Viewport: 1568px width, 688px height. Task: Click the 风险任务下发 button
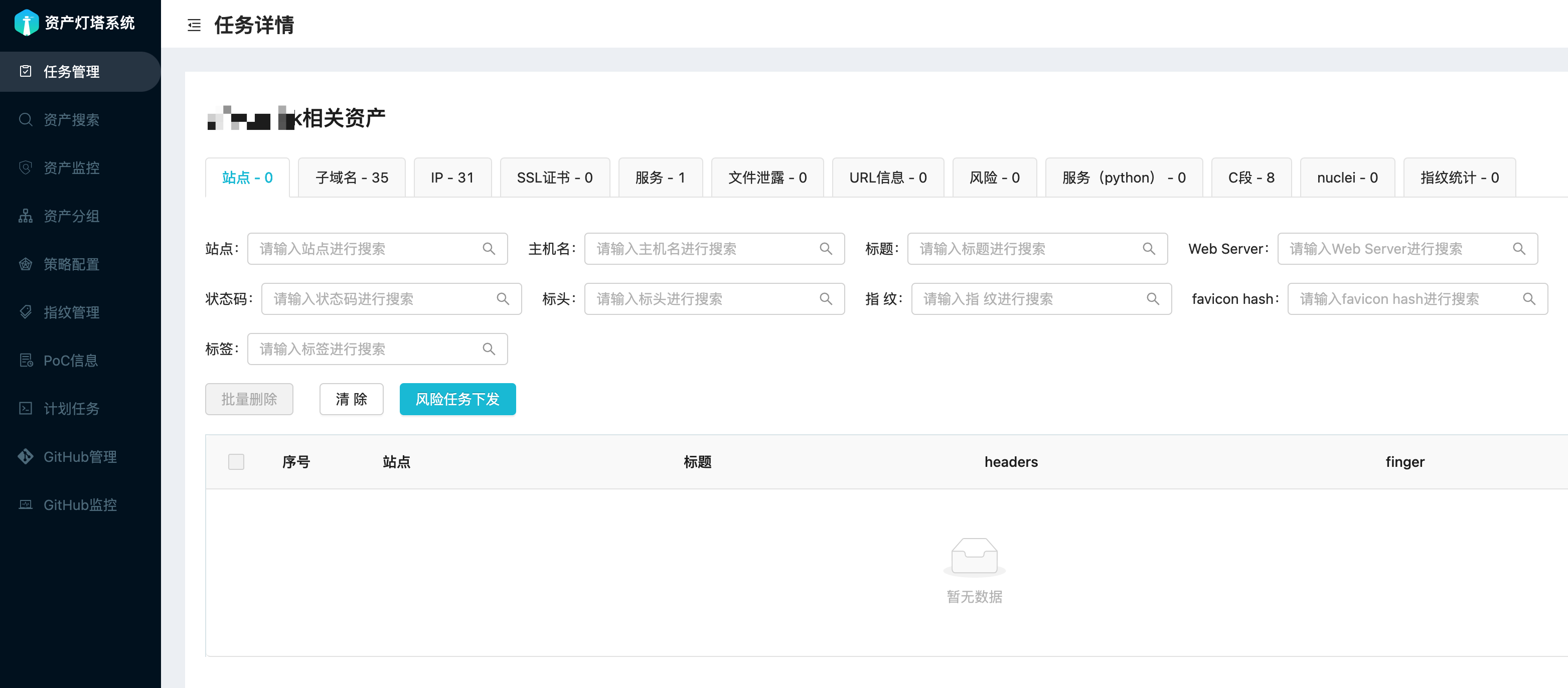coord(457,399)
